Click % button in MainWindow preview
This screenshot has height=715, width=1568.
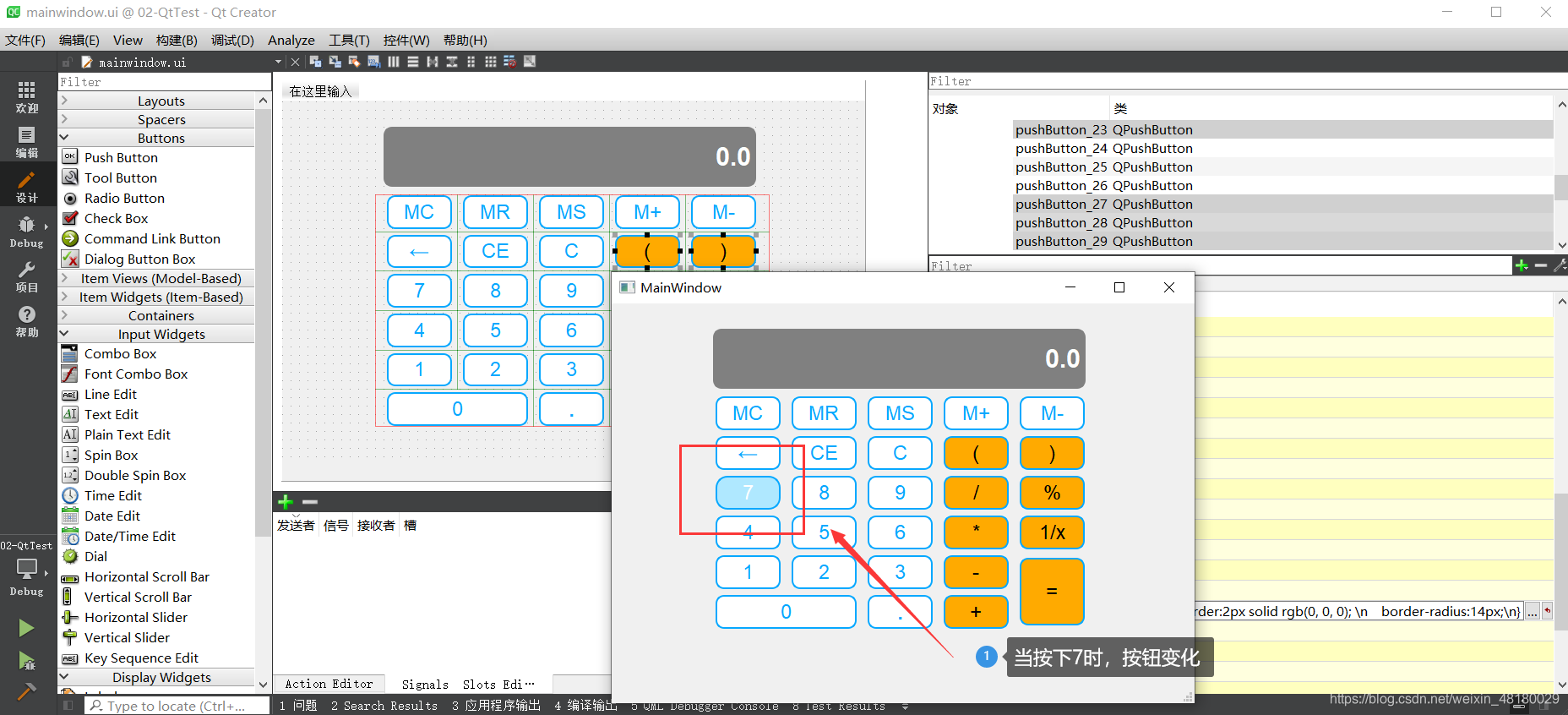pos(1052,493)
